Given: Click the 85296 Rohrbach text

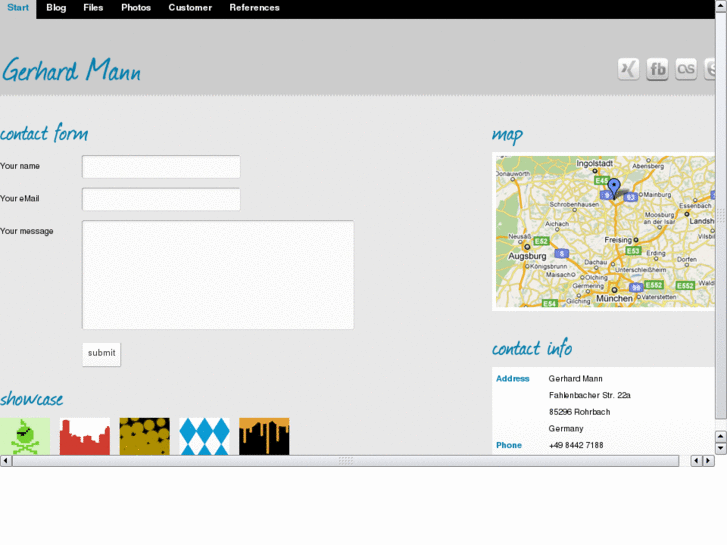Looking at the screenshot, I should pyautogui.click(x=579, y=412).
